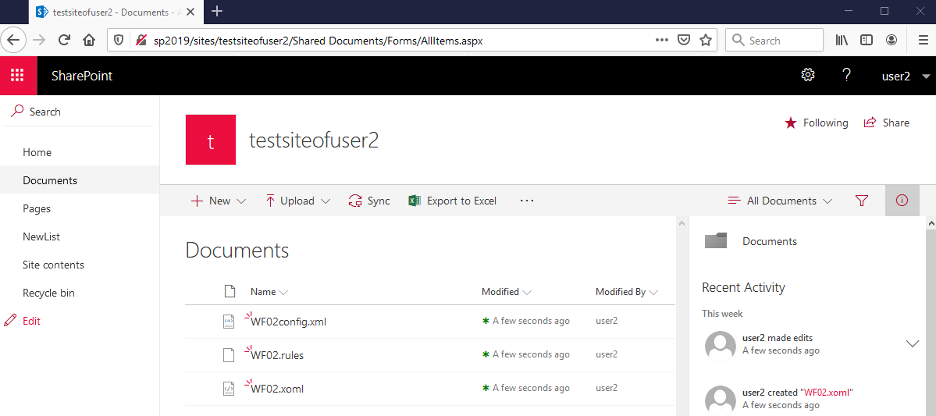Click the help question mark icon
This screenshot has width=936, height=416.
click(846, 76)
